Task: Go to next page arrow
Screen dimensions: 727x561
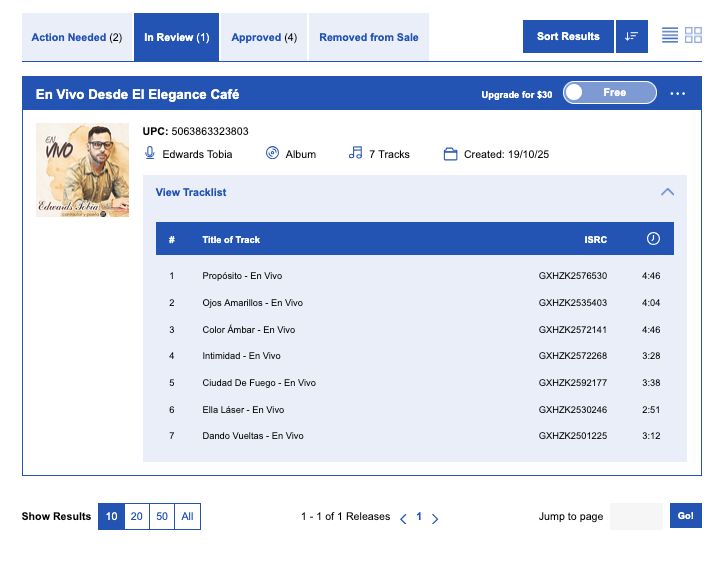Action: pyautogui.click(x=435, y=518)
